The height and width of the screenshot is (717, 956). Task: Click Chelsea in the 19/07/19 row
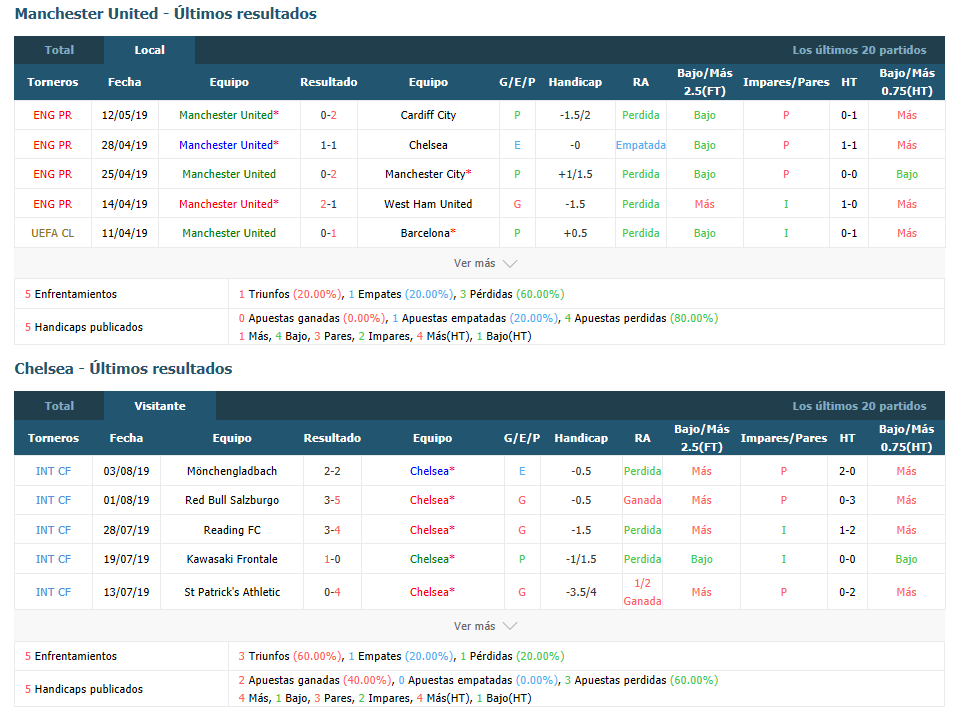432,559
